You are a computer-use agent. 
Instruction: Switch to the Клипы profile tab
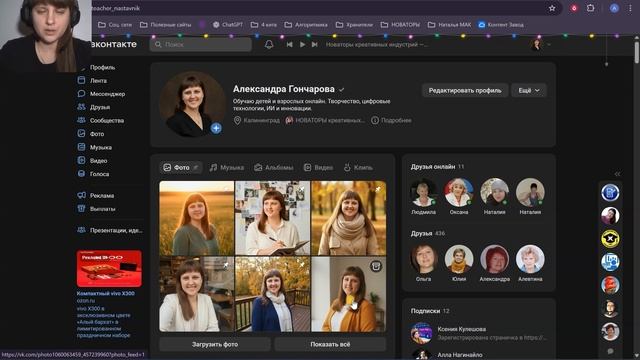(x=358, y=167)
